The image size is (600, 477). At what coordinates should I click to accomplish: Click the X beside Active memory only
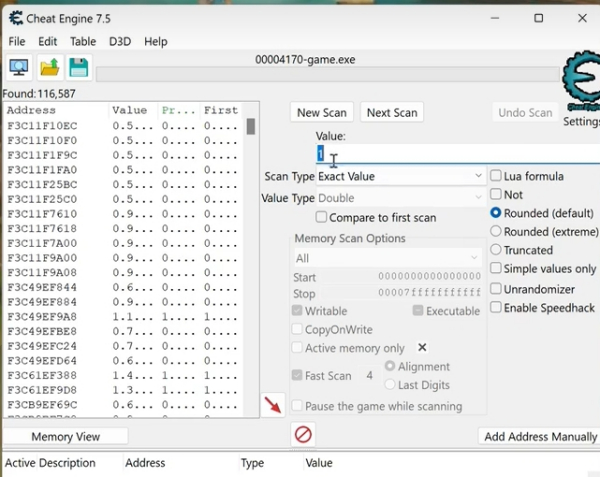coord(422,347)
